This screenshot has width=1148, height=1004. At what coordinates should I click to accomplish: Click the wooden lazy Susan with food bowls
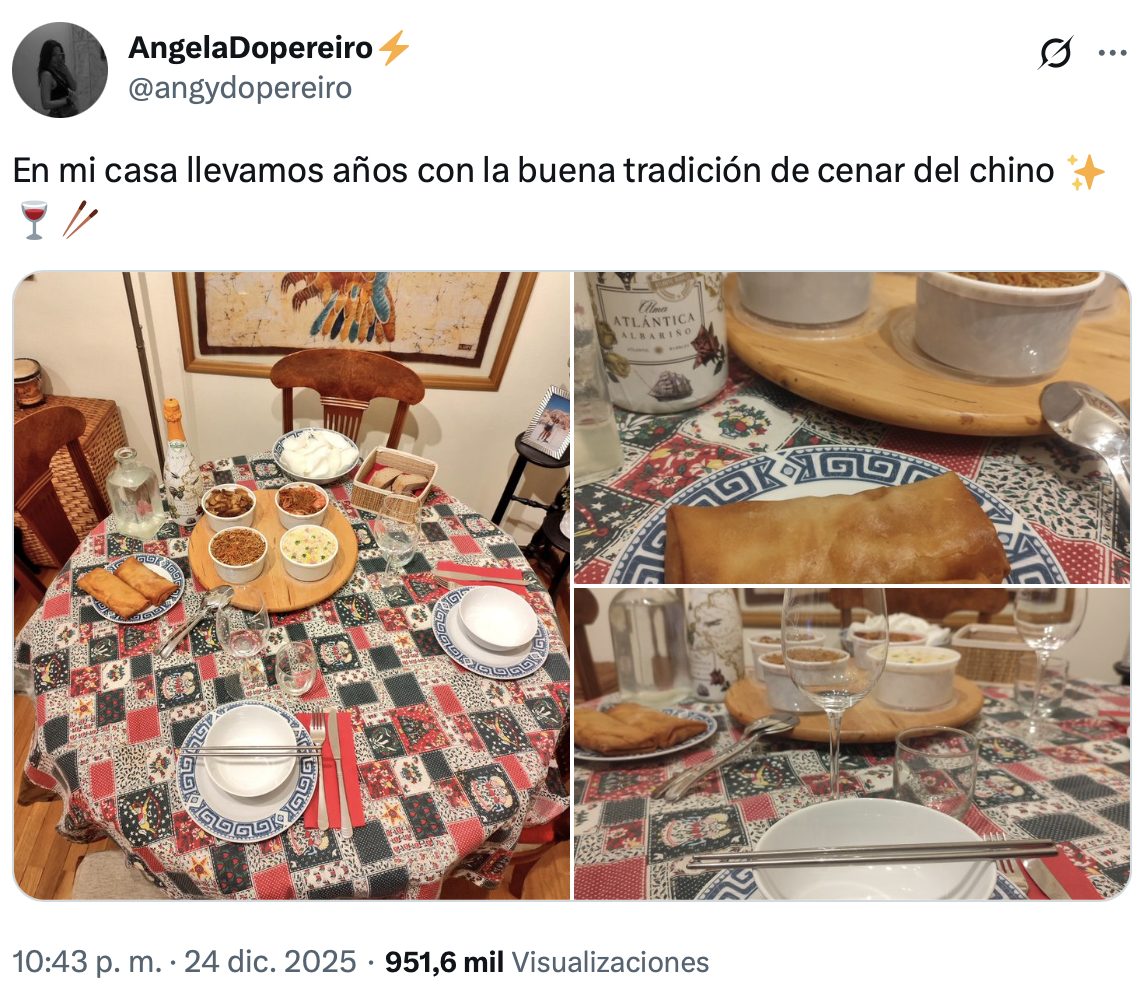[x=273, y=550]
